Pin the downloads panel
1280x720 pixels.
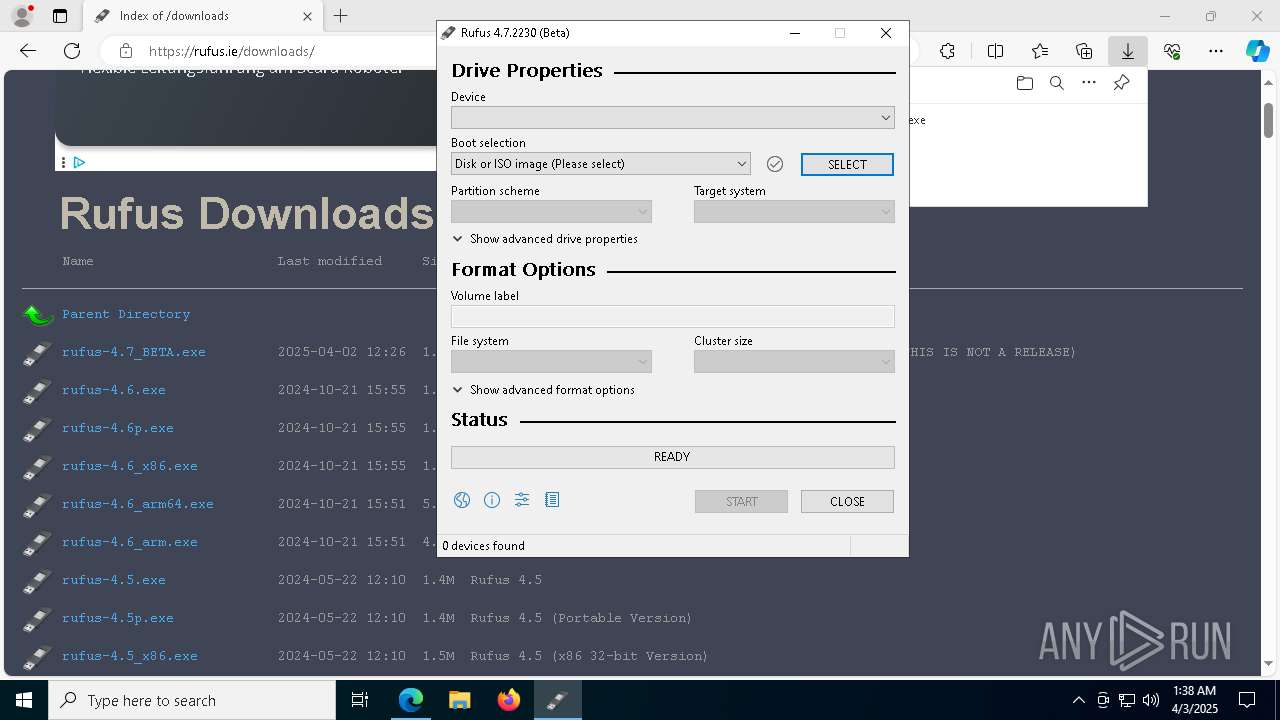coord(1121,83)
